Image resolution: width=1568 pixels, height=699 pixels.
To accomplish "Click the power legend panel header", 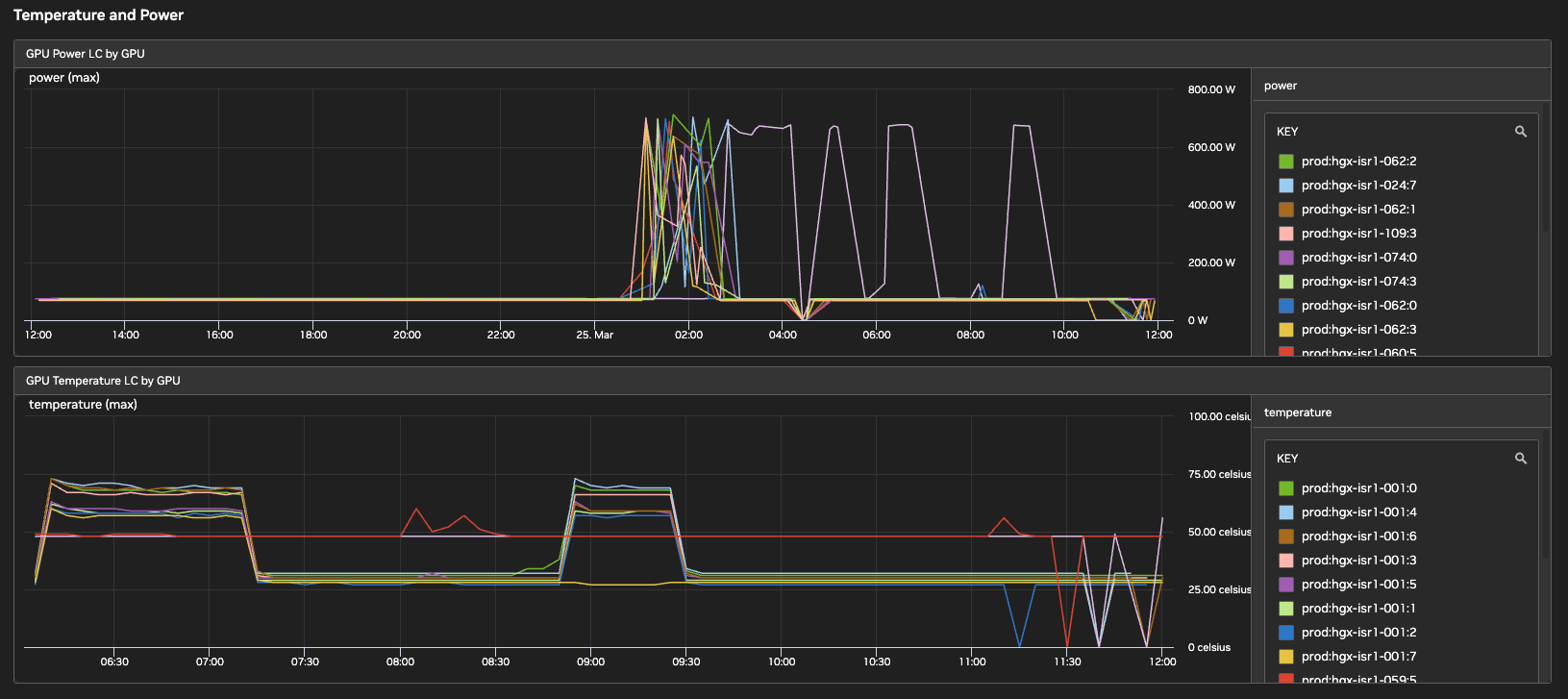I will (1281, 86).
